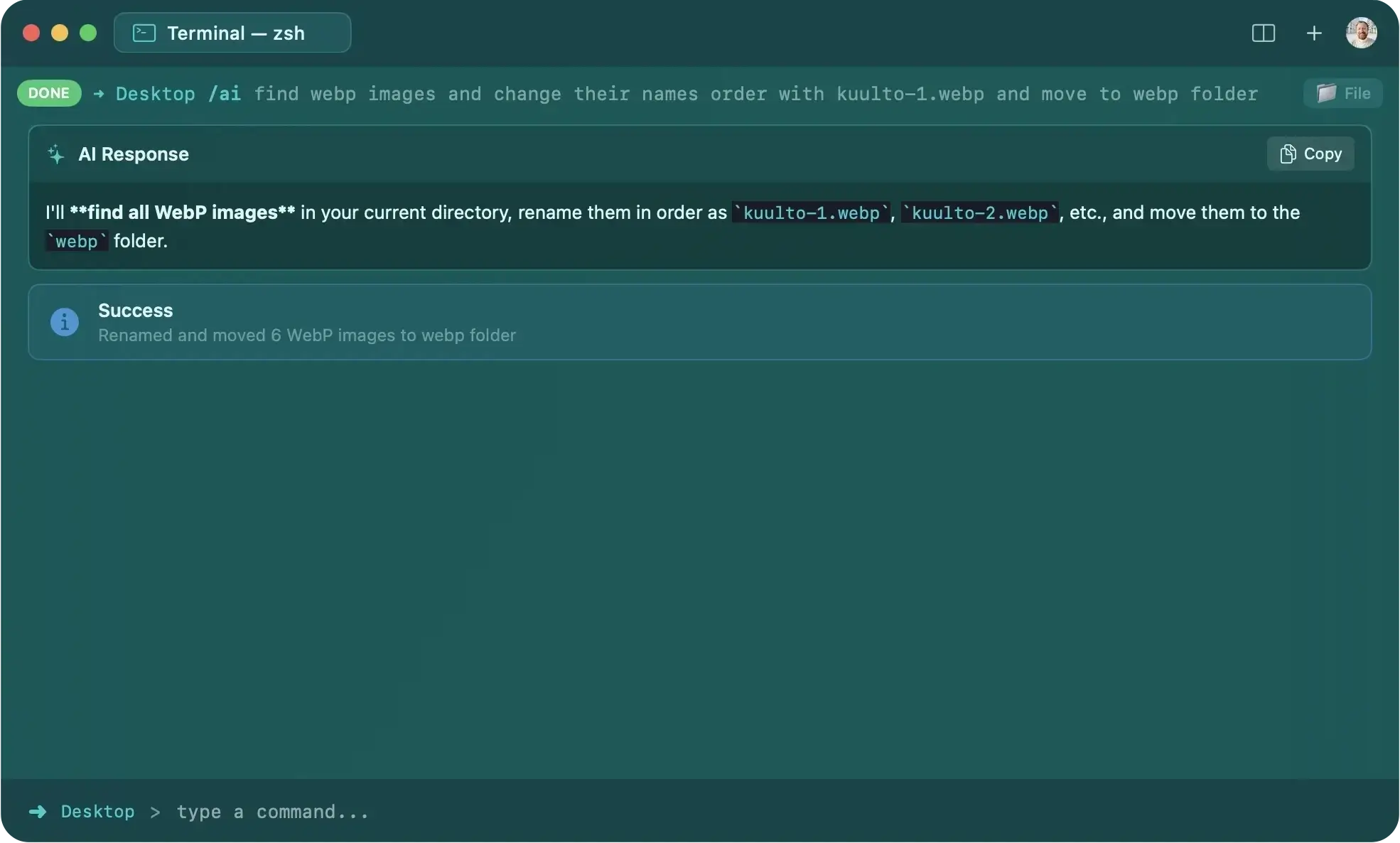The image size is (1400, 843).
Task: Click the Success notification block
Action: (x=699, y=321)
